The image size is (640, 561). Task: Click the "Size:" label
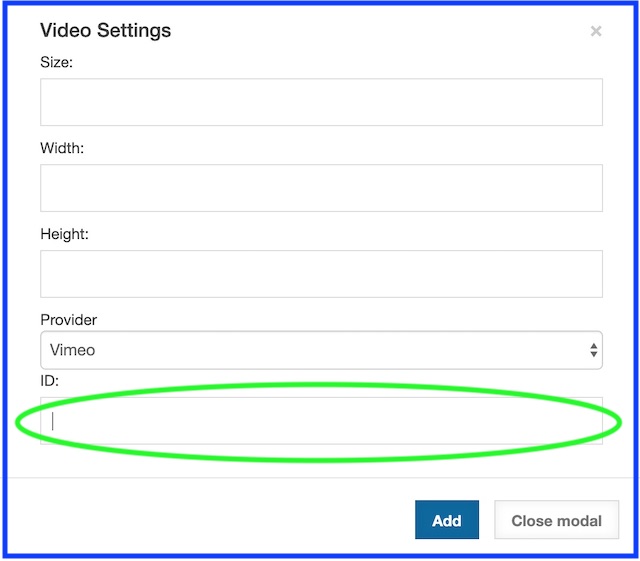[x=57, y=63]
